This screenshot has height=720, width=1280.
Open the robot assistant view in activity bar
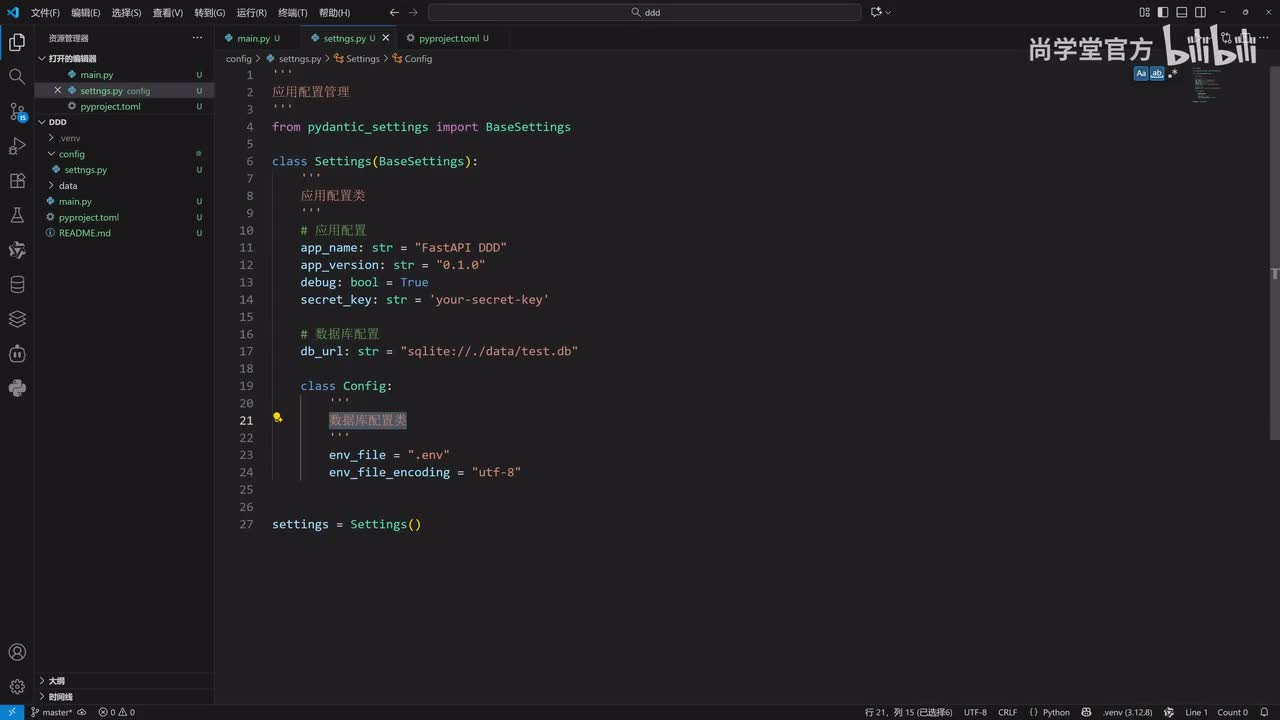[x=17, y=354]
